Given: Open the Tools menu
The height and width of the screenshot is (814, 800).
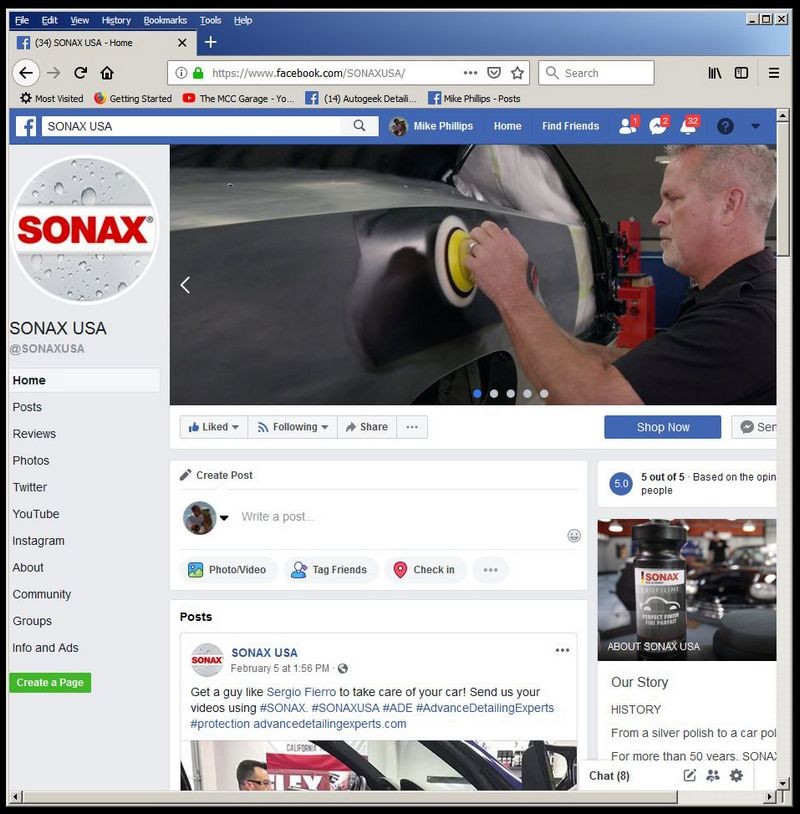Looking at the screenshot, I should pos(210,20).
